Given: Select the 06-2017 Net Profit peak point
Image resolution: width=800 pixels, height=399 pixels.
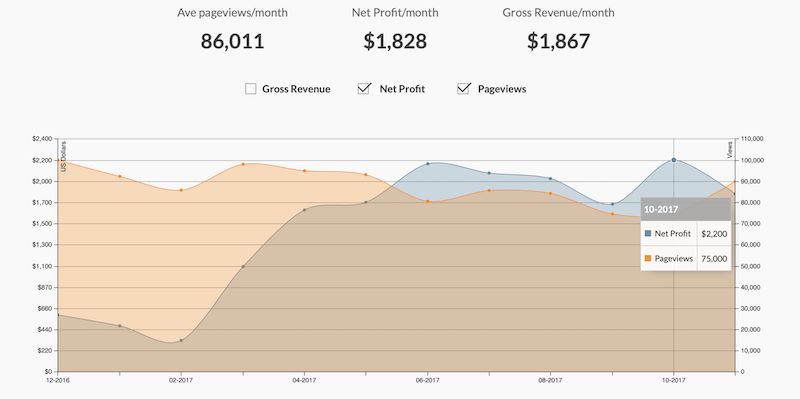Looking at the screenshot, I should 428,164.
